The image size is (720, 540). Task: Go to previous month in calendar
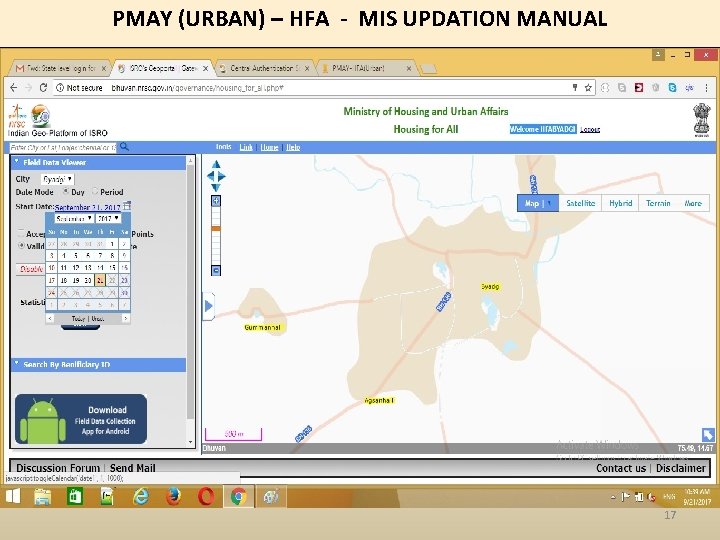[x=50, y=318]
